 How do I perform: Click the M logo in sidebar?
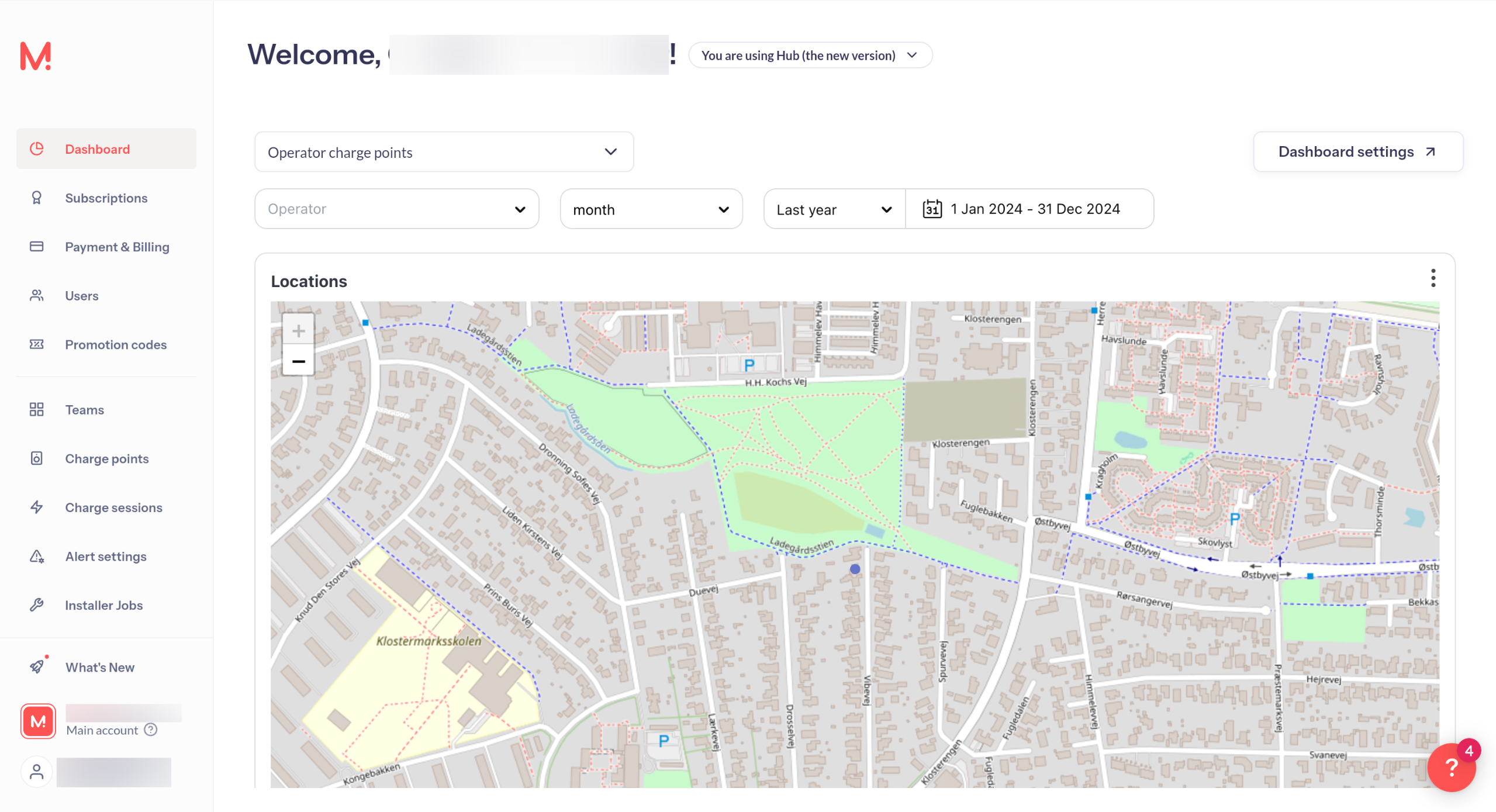[x=36, y=56]
